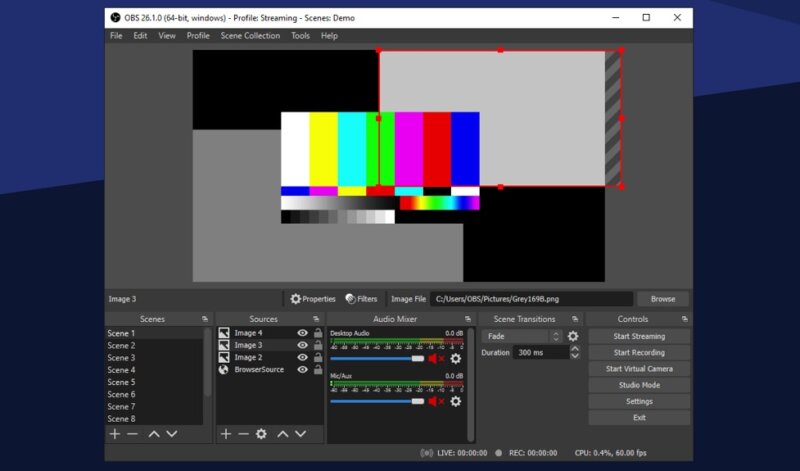
Task: Click the Image 4 source type icon
Action: click(x=223, y=333)
